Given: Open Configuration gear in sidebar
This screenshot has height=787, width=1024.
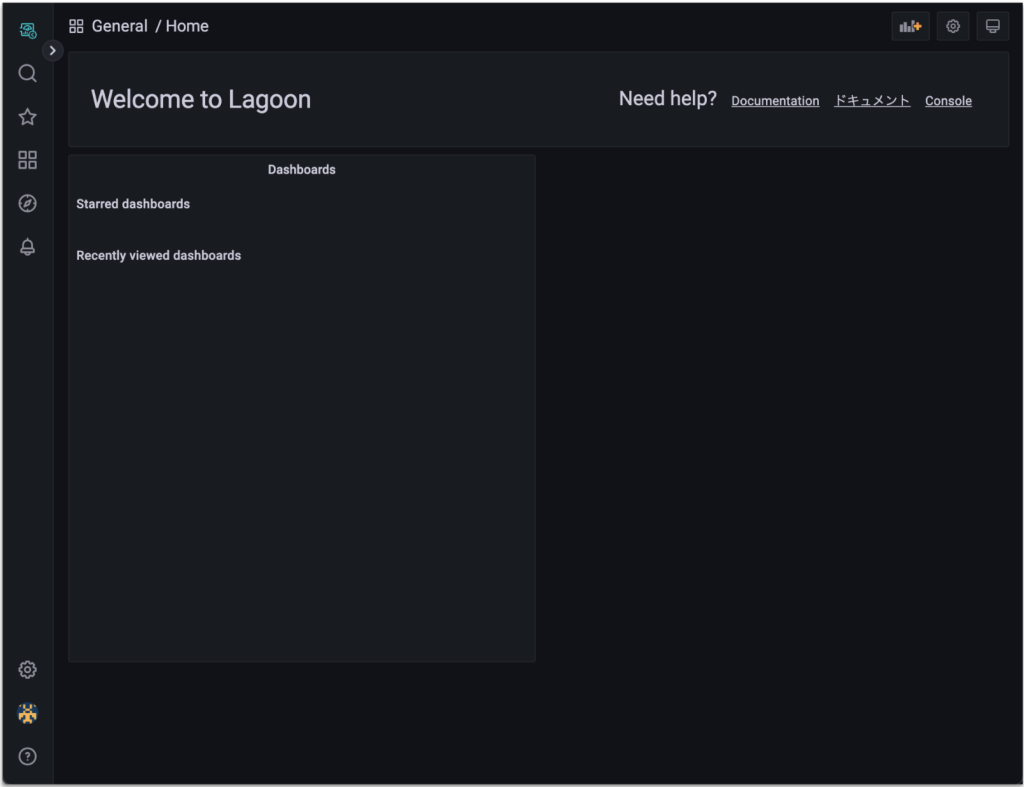Looking at the screenshot, I should tap(27, 669).
